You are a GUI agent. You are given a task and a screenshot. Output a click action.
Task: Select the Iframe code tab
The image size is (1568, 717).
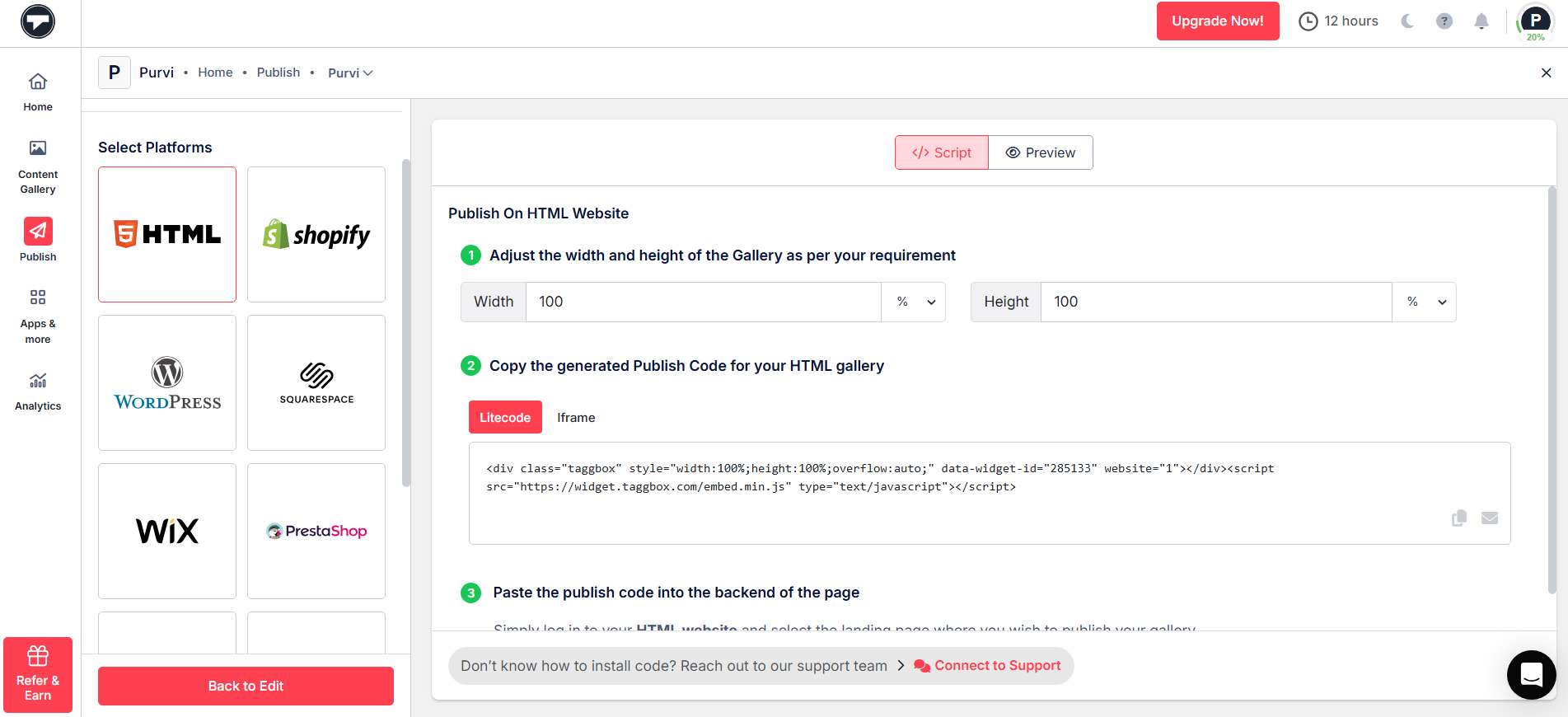tap(575, 417)
